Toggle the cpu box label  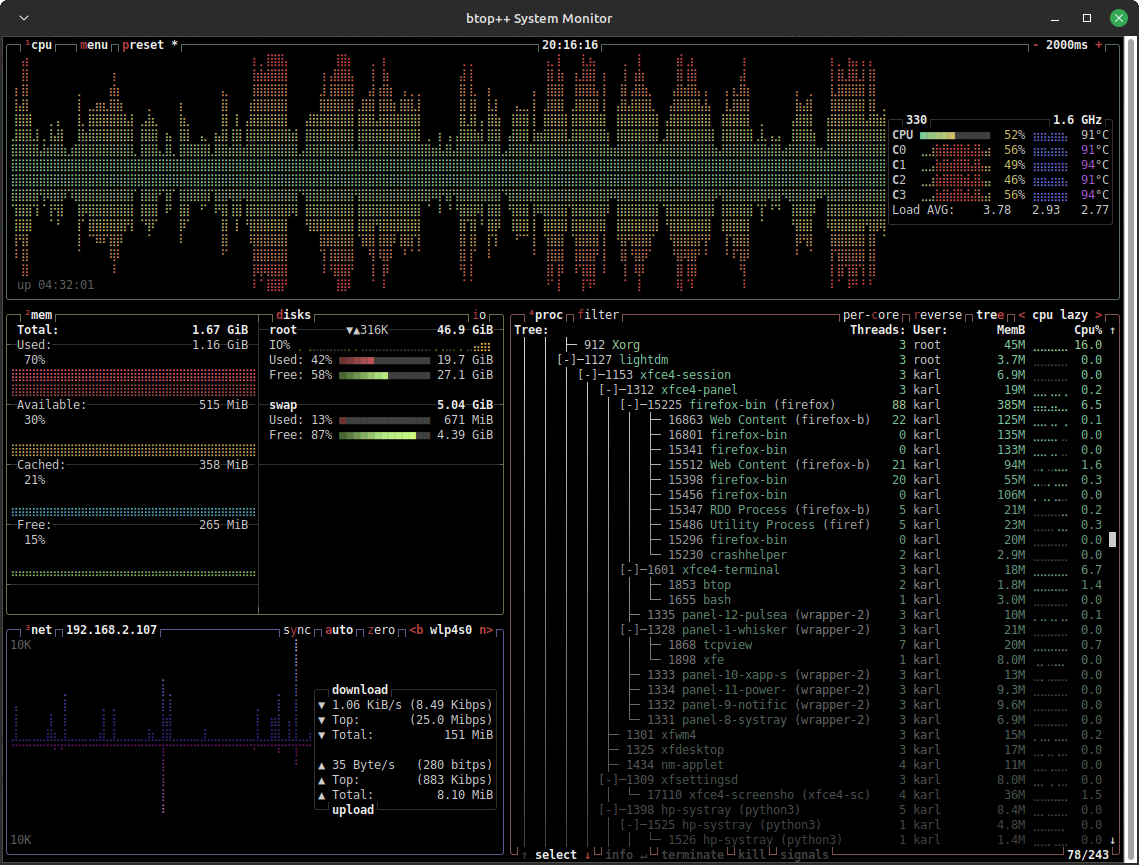(39, 45)
